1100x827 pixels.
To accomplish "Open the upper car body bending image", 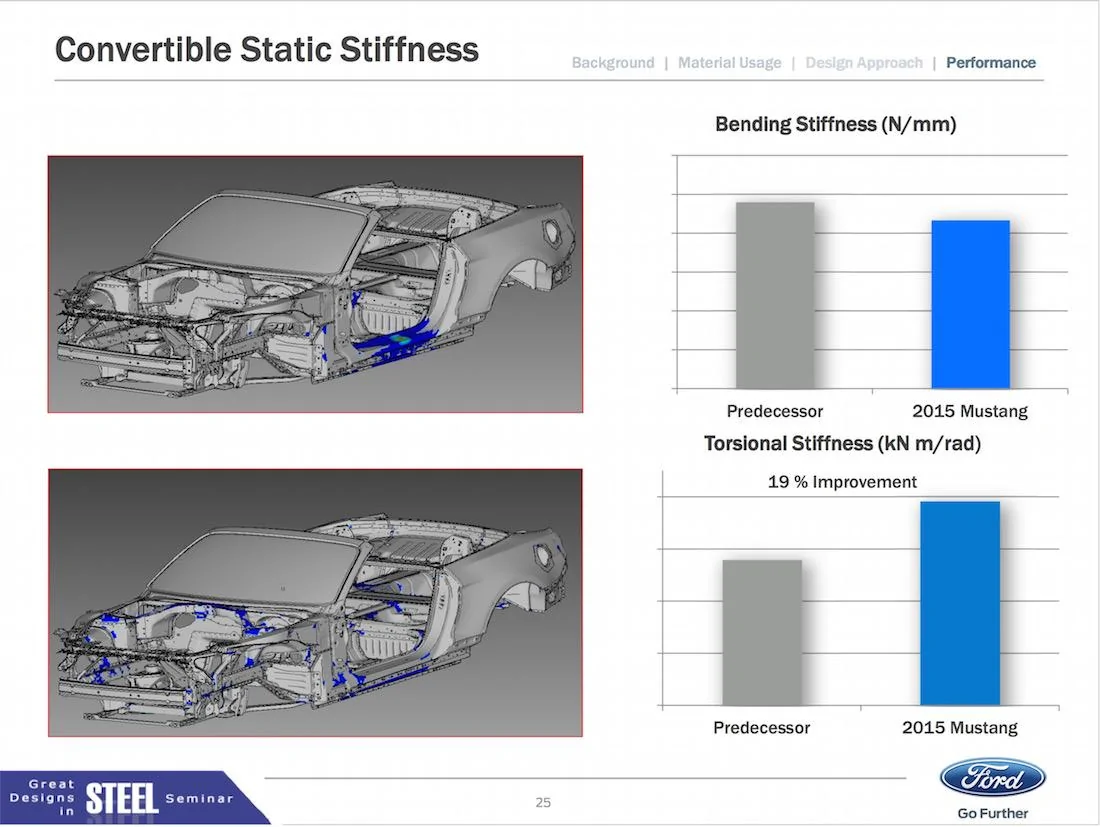I will [x=315, y=284].
